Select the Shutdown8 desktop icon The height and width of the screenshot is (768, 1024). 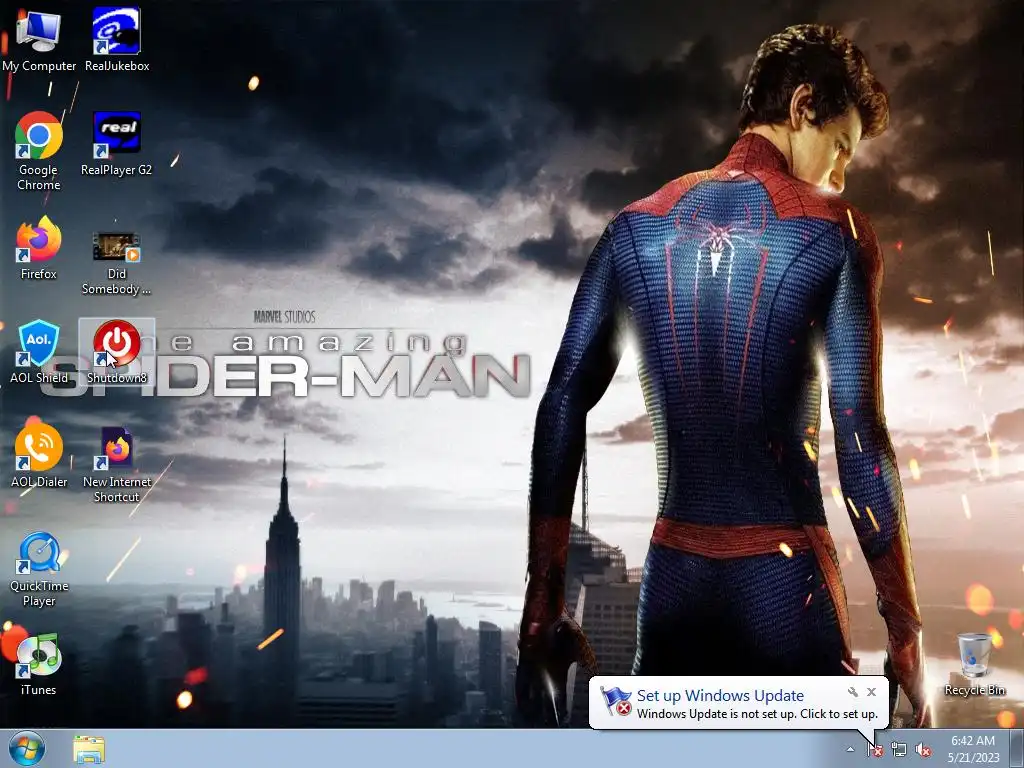pyautogui.click(x=117, y=351)
